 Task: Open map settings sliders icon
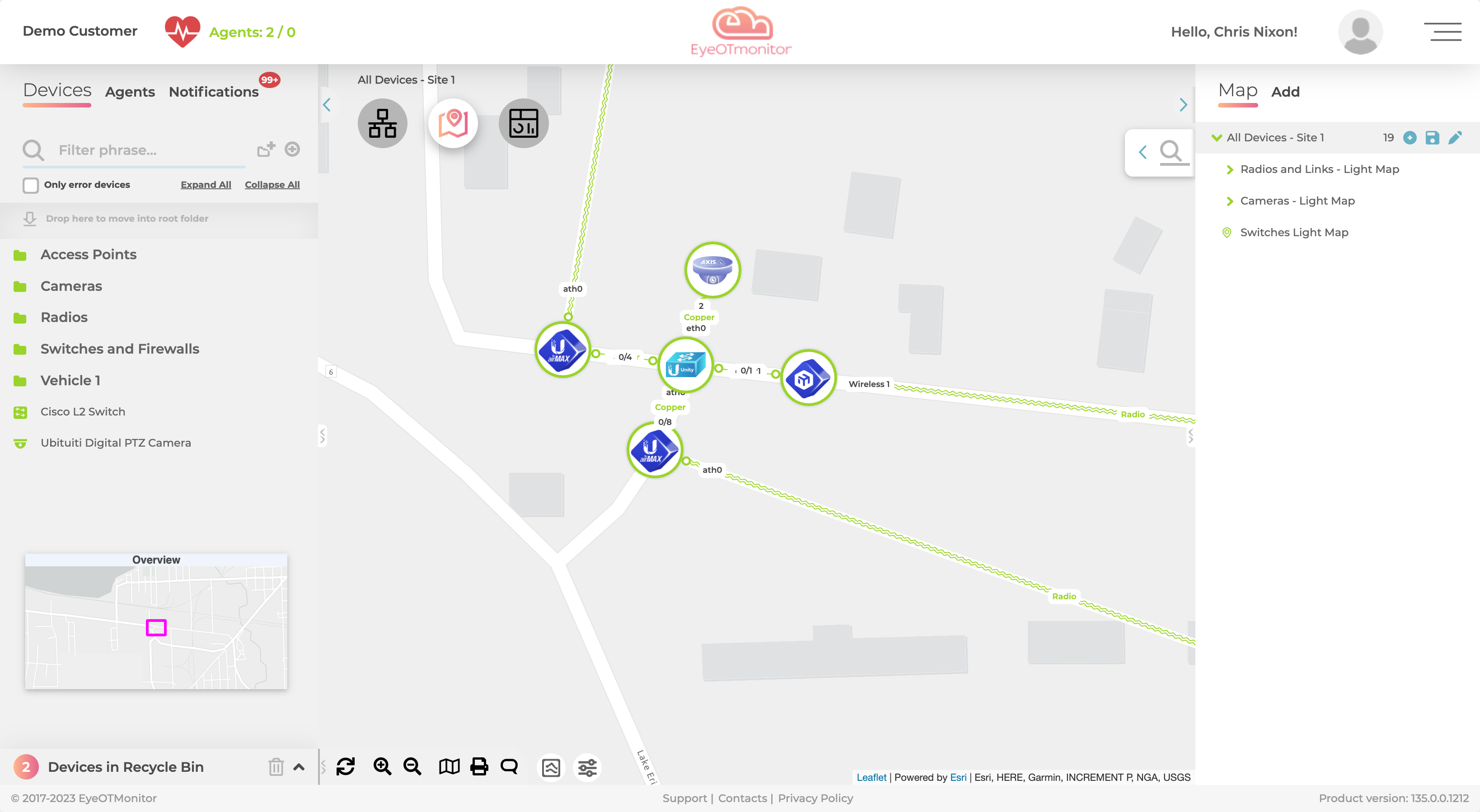coord(587,767)
